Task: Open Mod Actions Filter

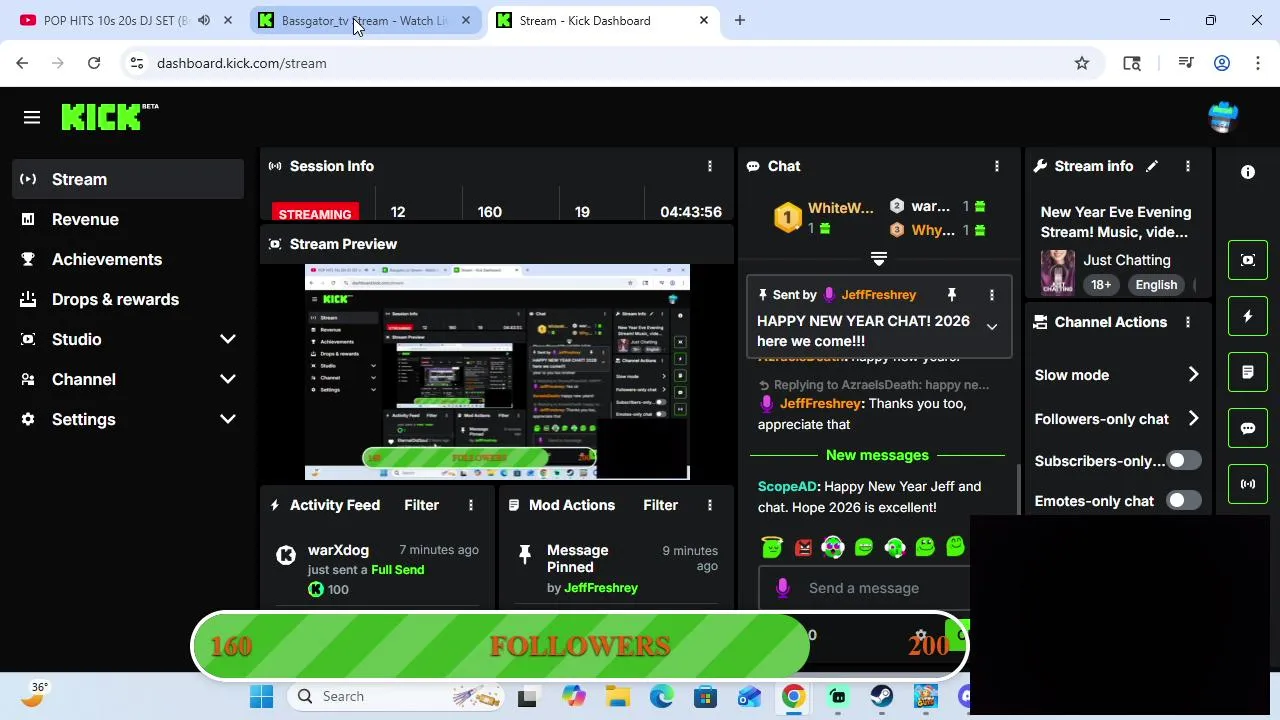Action: pos(660,505)
